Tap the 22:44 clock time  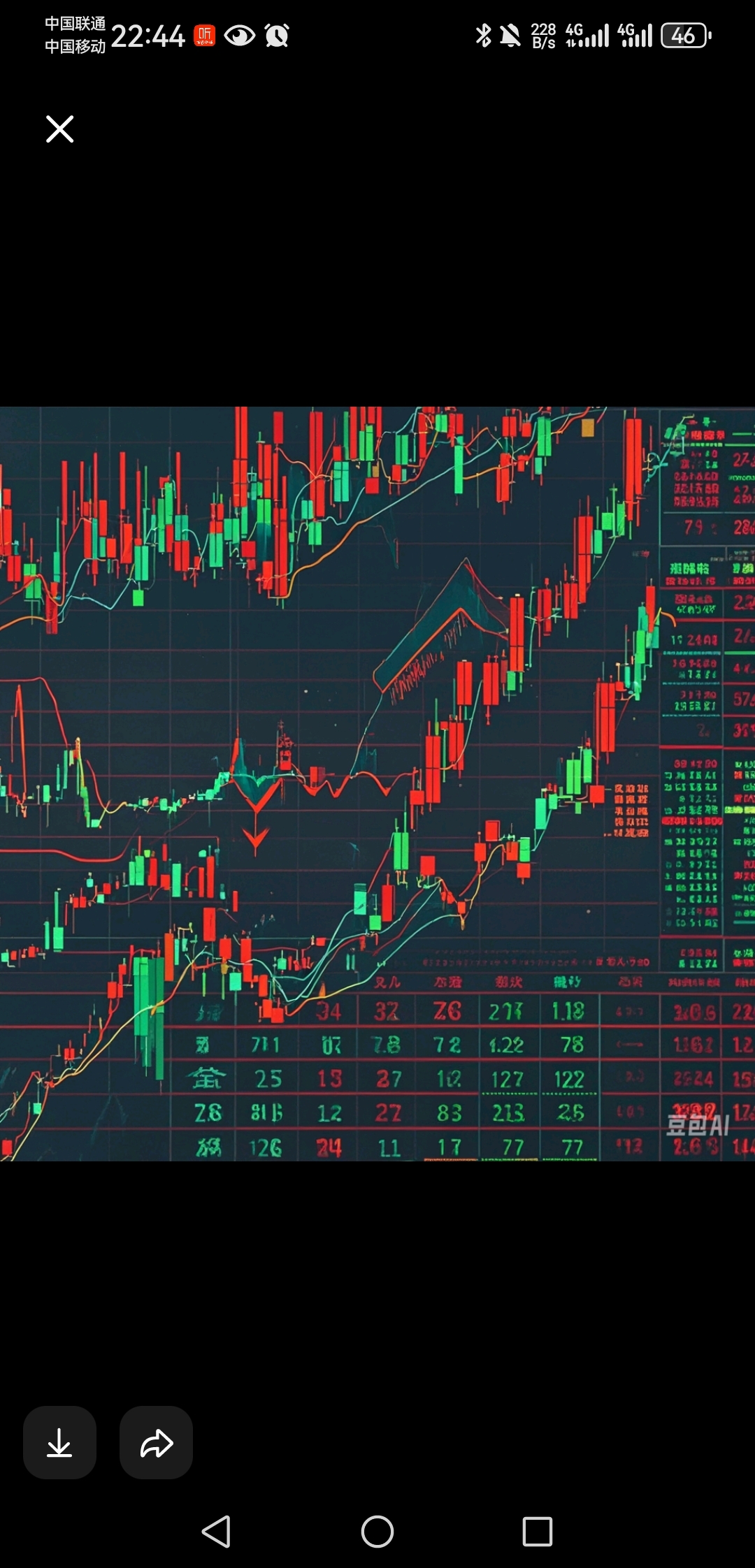tap(148, 36)
